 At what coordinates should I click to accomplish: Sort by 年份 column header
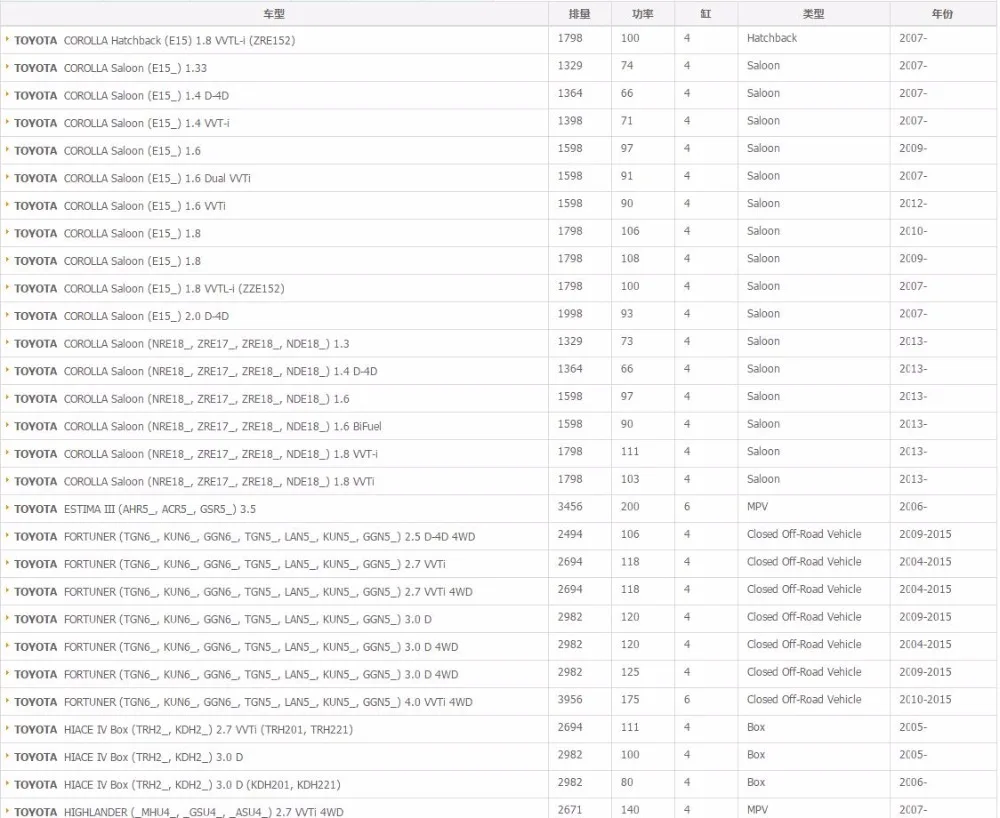942,14
